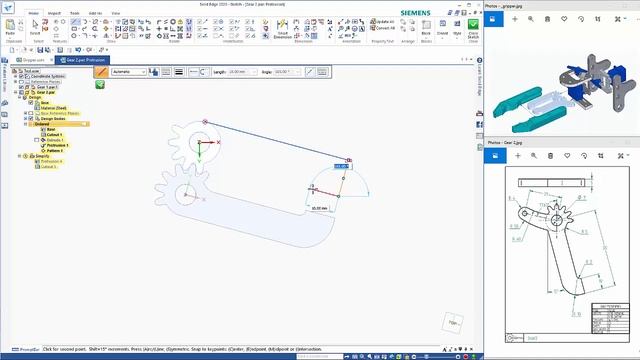Favorite the gripper.jpg photo with the heart icon
The image size is (640, 360).
[x=564, y=19]
